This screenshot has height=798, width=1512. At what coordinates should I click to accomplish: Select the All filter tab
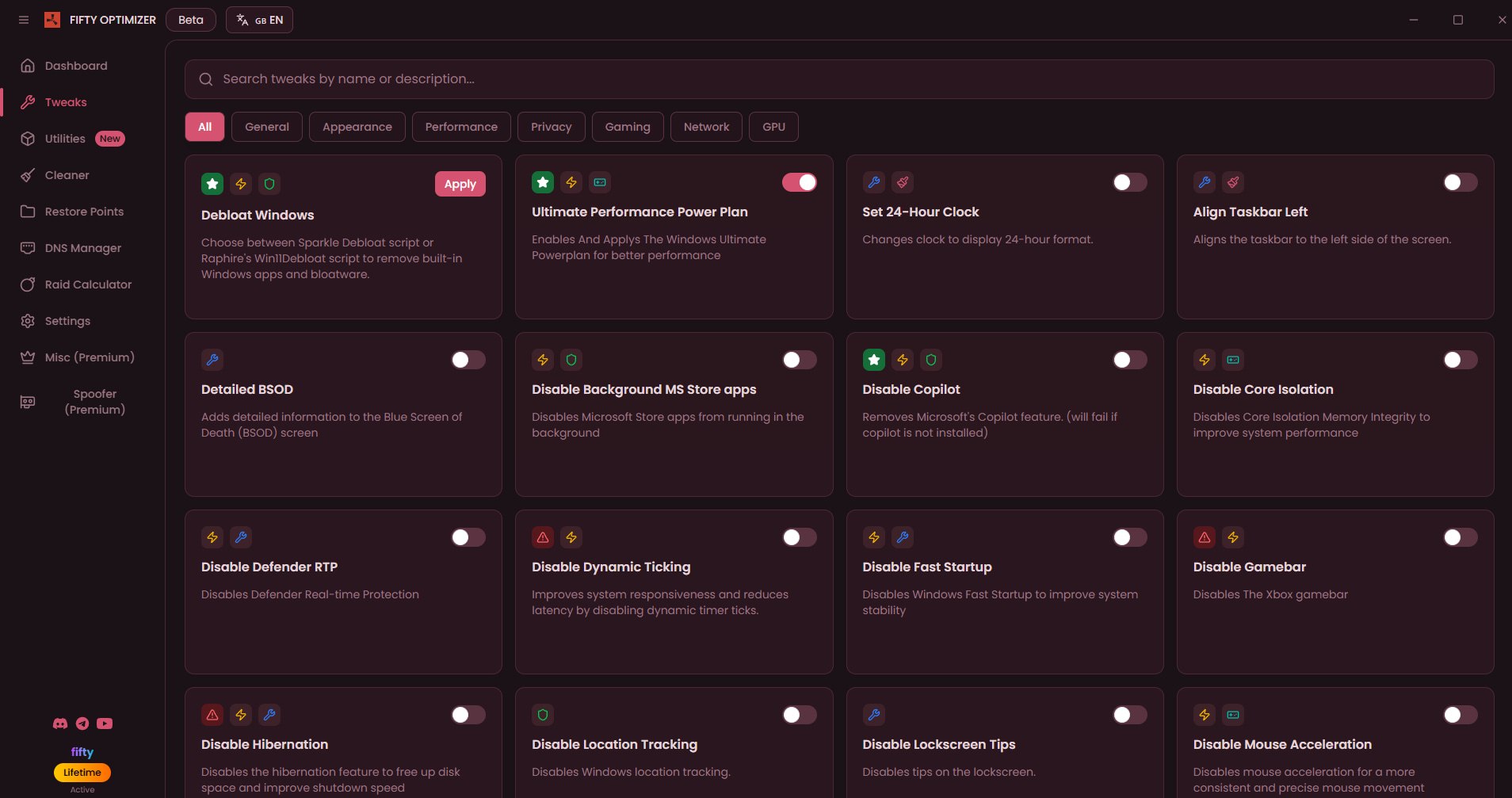coord(204,127)
